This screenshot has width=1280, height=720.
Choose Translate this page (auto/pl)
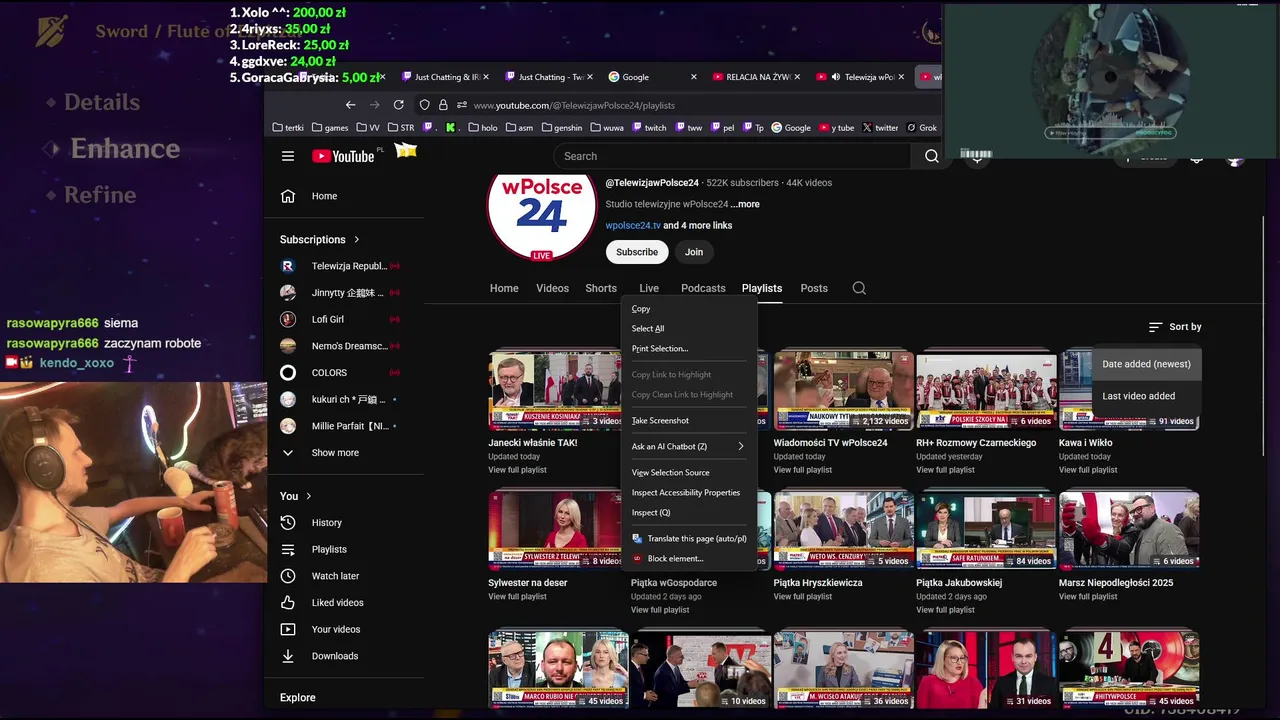(x=688, y=538)
